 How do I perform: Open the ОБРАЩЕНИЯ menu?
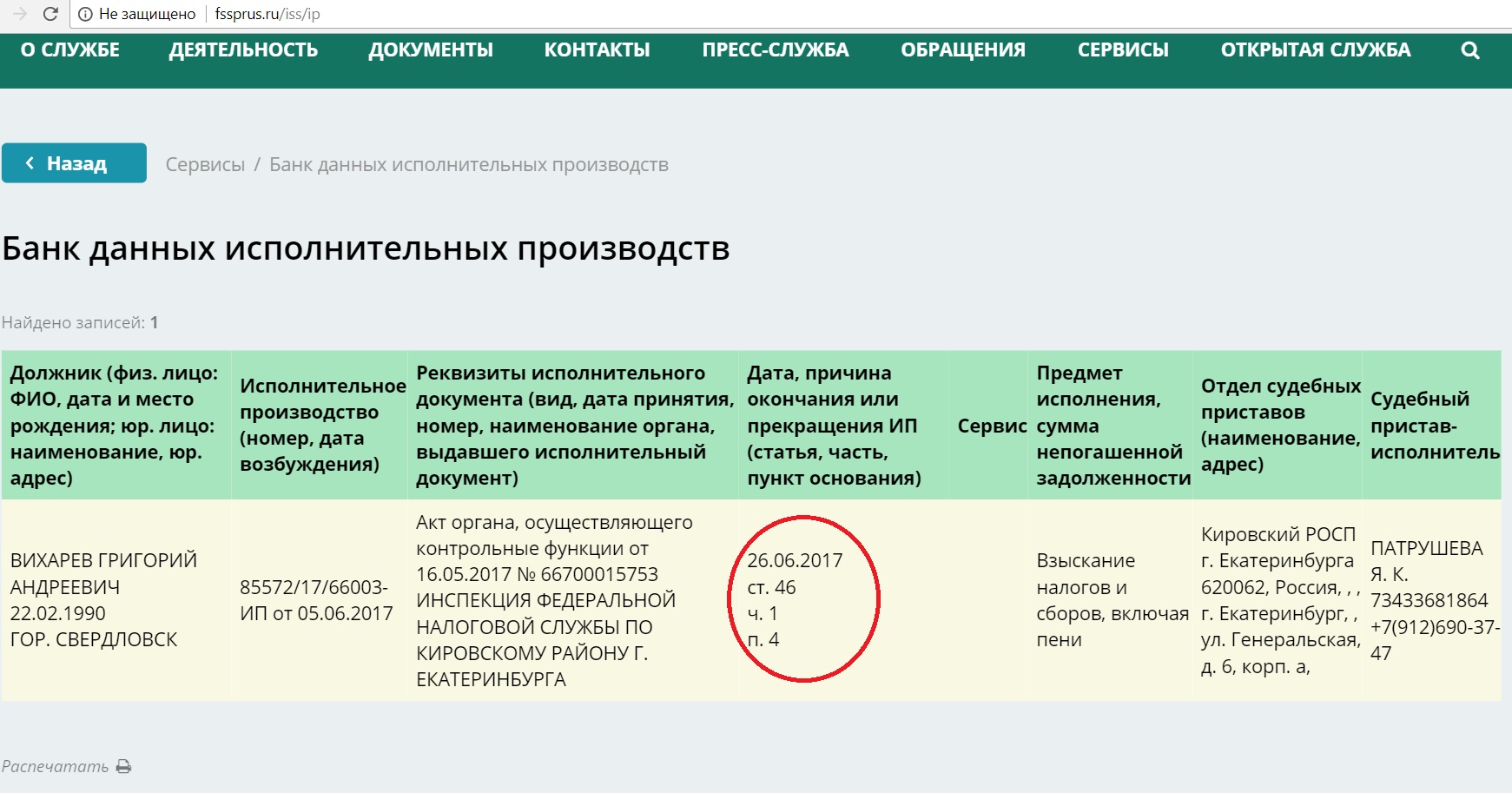pyautogui.click(x=964, y=50)
